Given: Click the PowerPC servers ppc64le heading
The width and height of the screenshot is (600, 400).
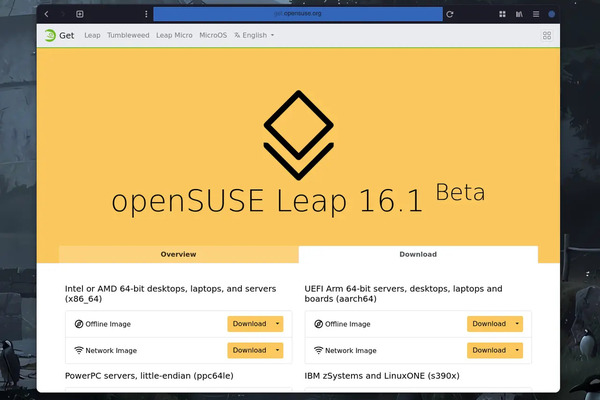Looking at the screenshot, I should tap(149, 376).
